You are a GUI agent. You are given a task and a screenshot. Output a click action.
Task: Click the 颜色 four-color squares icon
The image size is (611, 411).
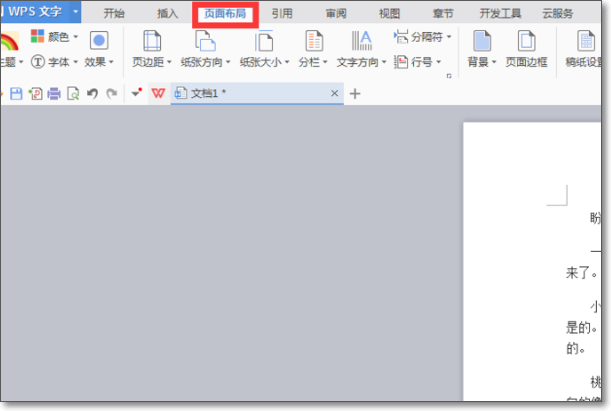click(x=37, y=36)
